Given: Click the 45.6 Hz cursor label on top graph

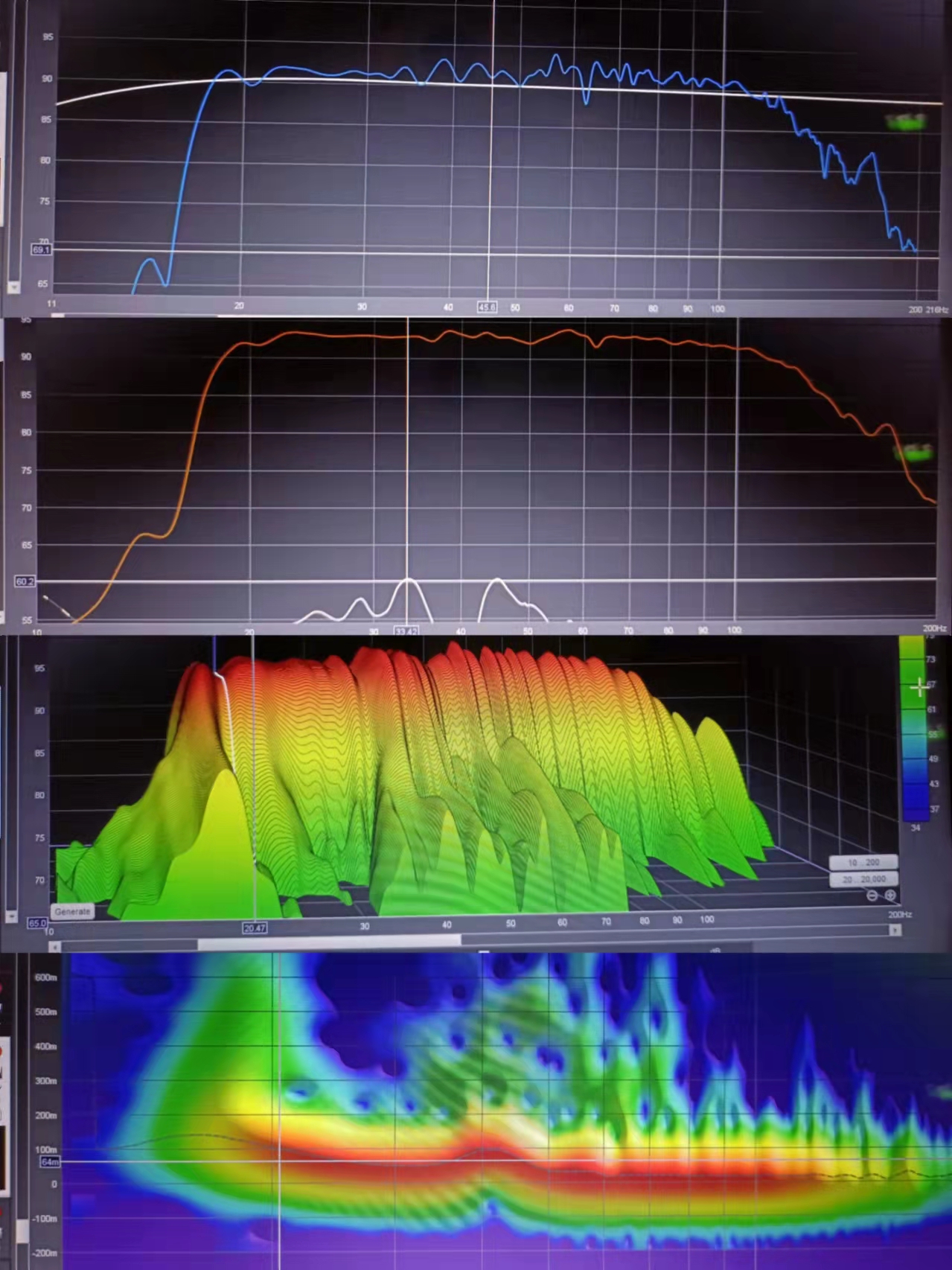Looking at the screenshot, I should pyautogui.click(x=487, y=307).
